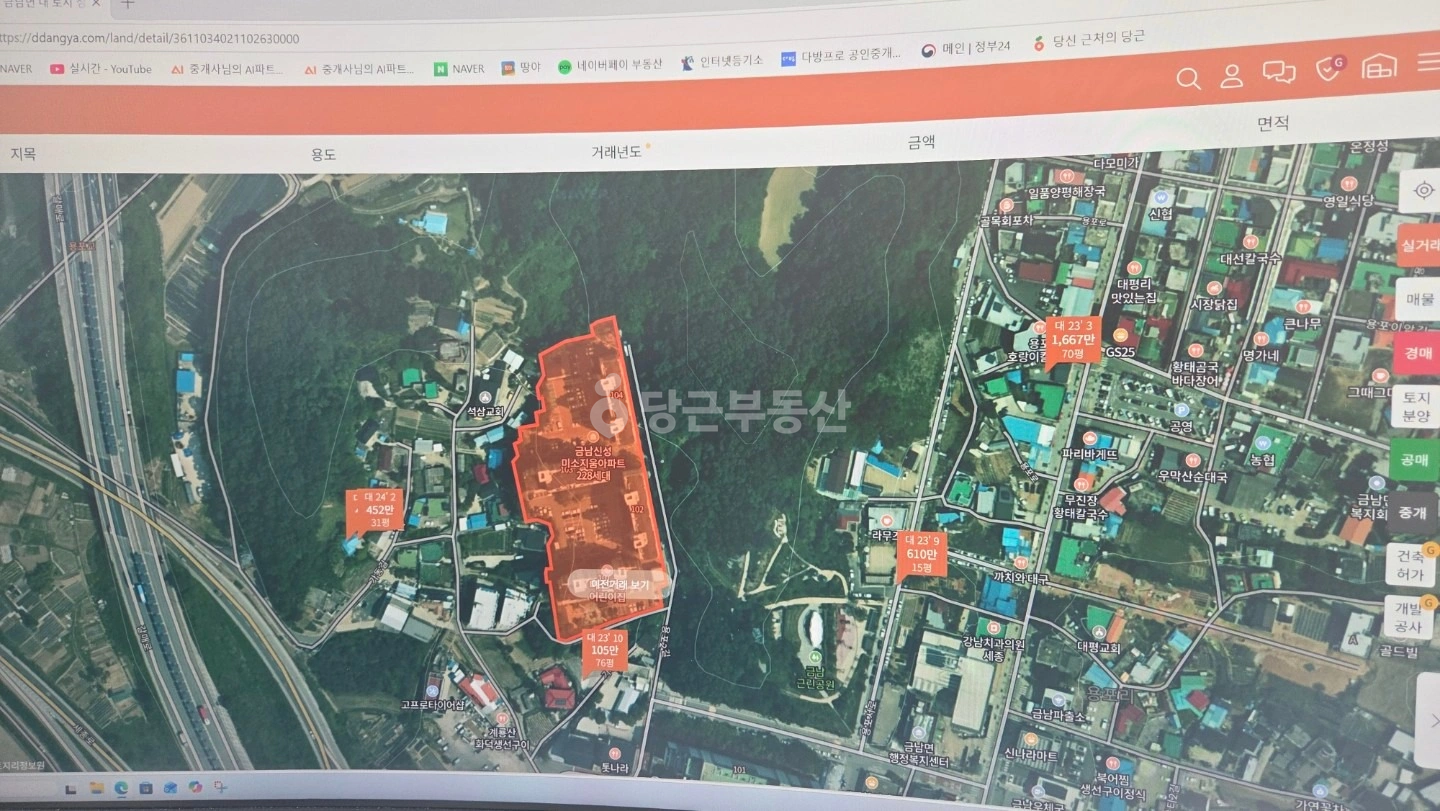The image size is (1440, 811).
Task: Open File Explorer from the taskbar
Action: pyautogui.click(x=97, y=788)
